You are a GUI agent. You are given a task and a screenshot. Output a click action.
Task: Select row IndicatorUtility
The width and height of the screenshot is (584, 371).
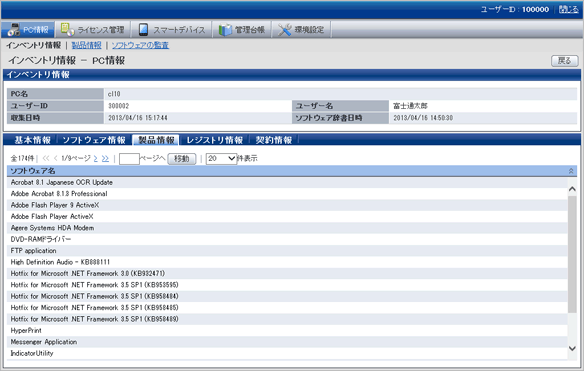coord(287,353)
